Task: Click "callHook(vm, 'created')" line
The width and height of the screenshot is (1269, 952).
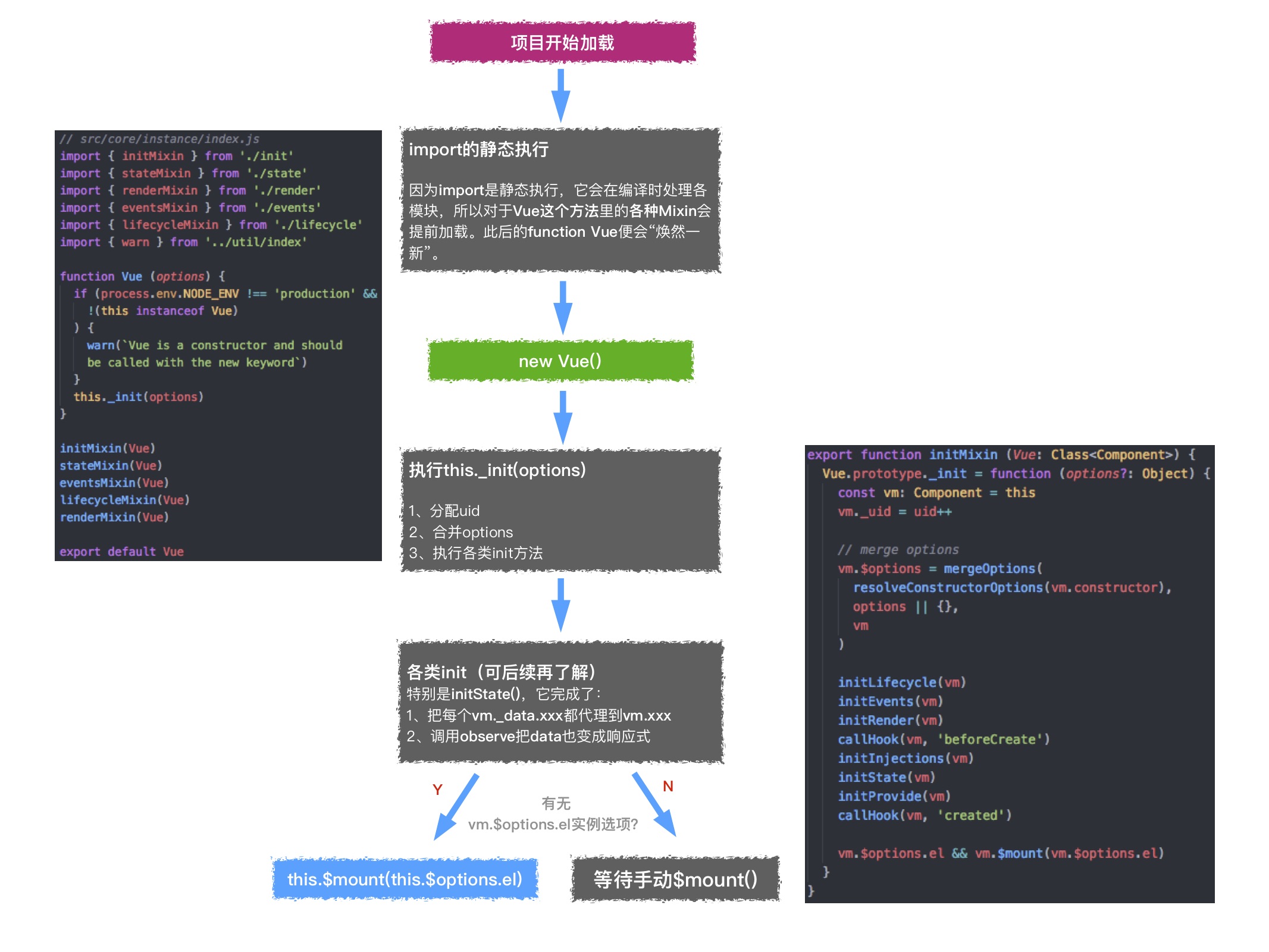Action: 925,816
